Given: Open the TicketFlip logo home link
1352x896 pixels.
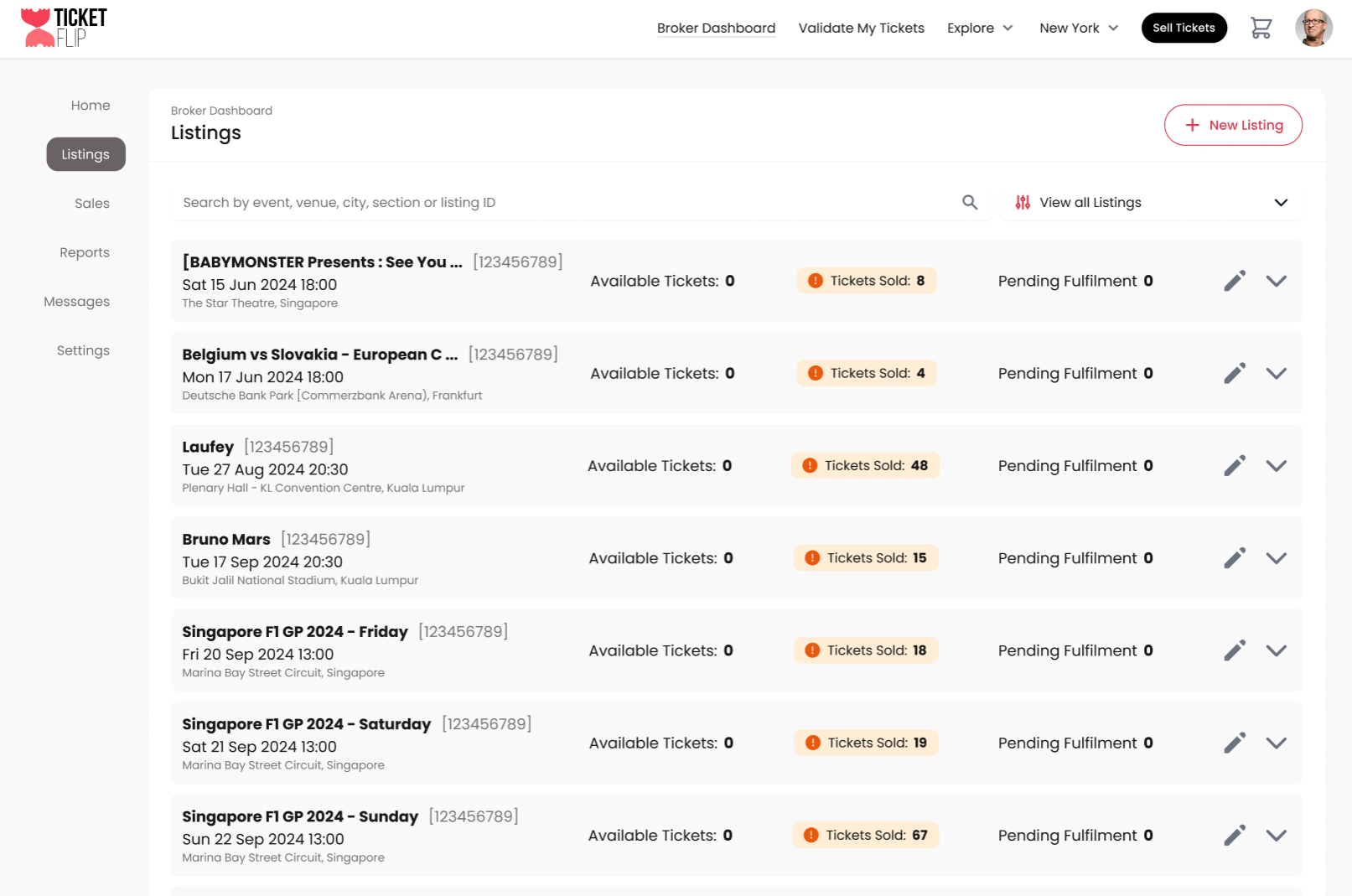Looking at the screenshot, I should pos(64,28).
